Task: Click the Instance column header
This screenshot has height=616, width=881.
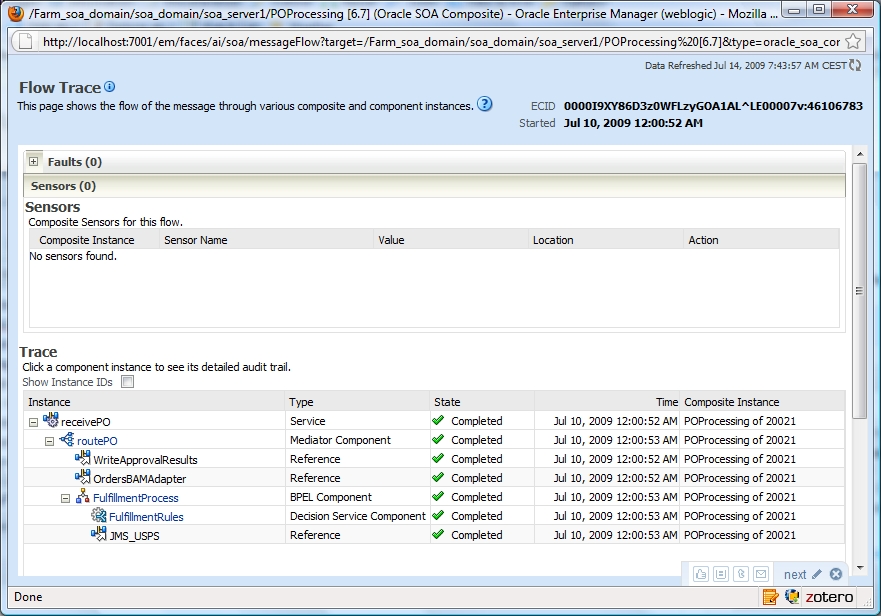Action: 155,402
